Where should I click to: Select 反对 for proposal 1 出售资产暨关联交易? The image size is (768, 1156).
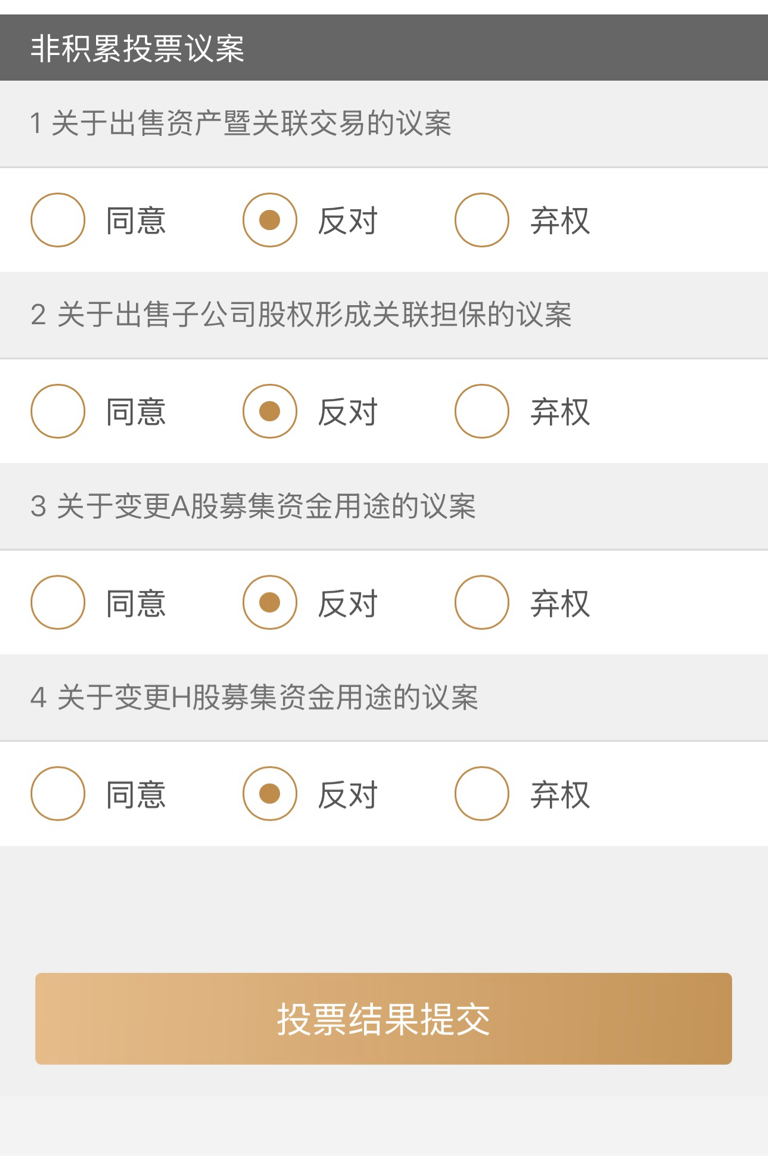point(270,220)
